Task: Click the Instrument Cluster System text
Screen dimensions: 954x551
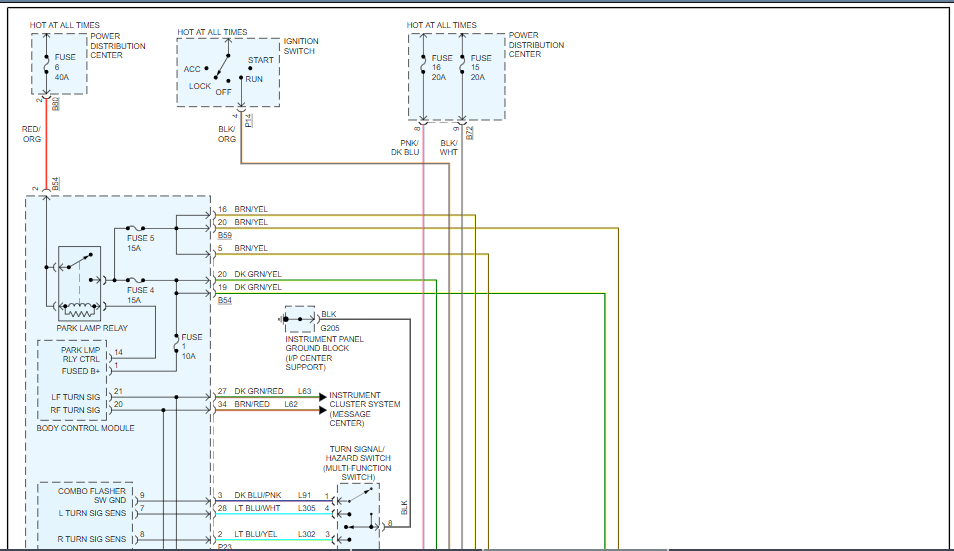Action: pyautogui.click(x=364, y=405)
